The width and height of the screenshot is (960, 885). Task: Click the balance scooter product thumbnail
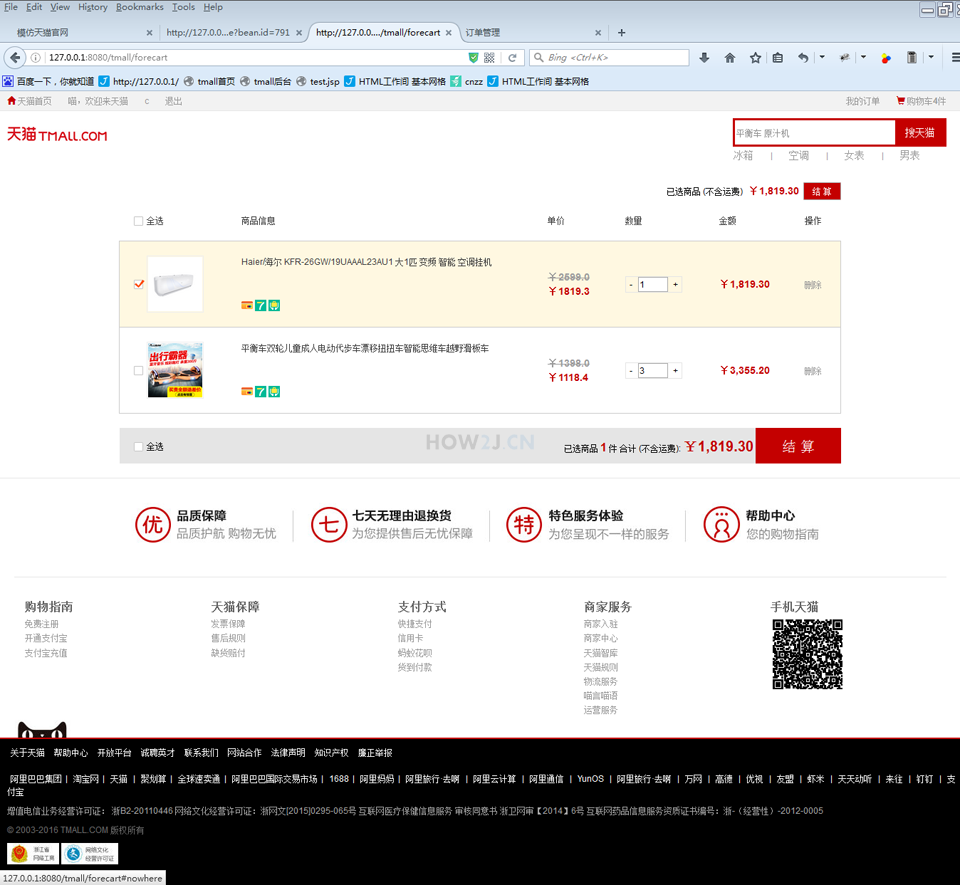(175, 370)
